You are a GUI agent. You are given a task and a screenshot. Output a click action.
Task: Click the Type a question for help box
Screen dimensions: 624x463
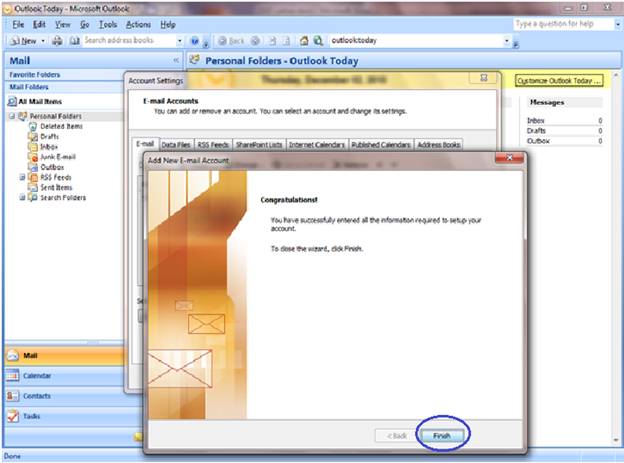pos(563,24)
